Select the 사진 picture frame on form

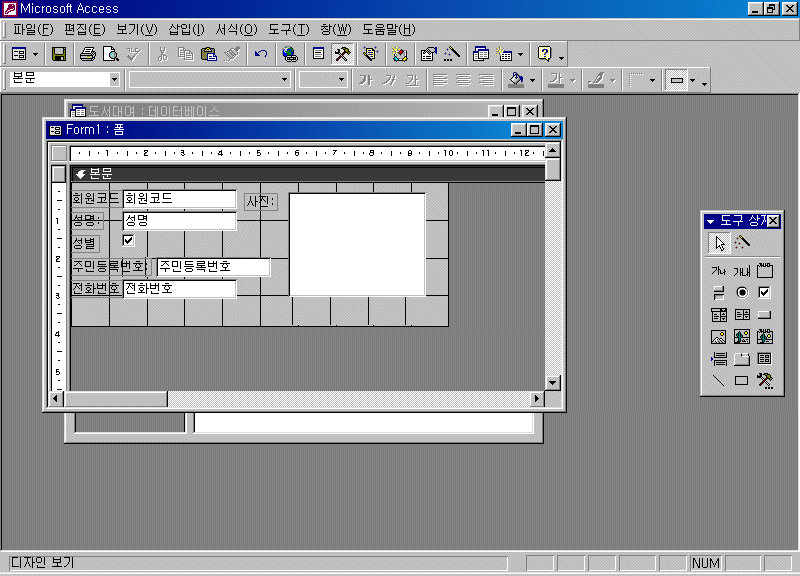tap(357, 244)
